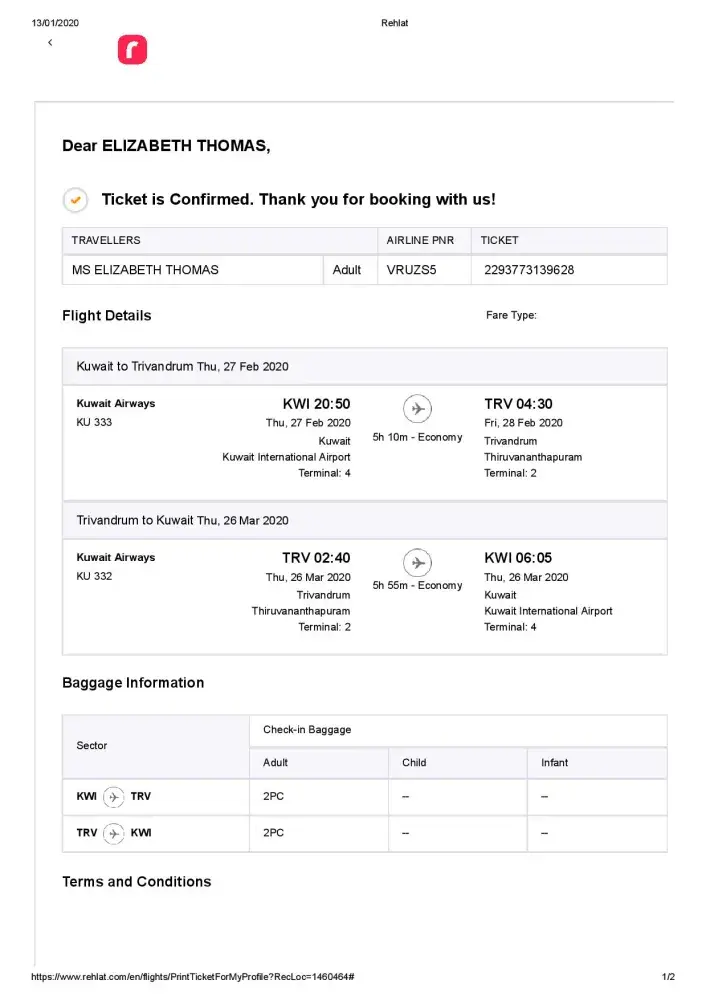The height and width of the screenshot is (1000, 706).
Task: Click the KWI 20:50 departure time
Action: click(x=316, y=404)
